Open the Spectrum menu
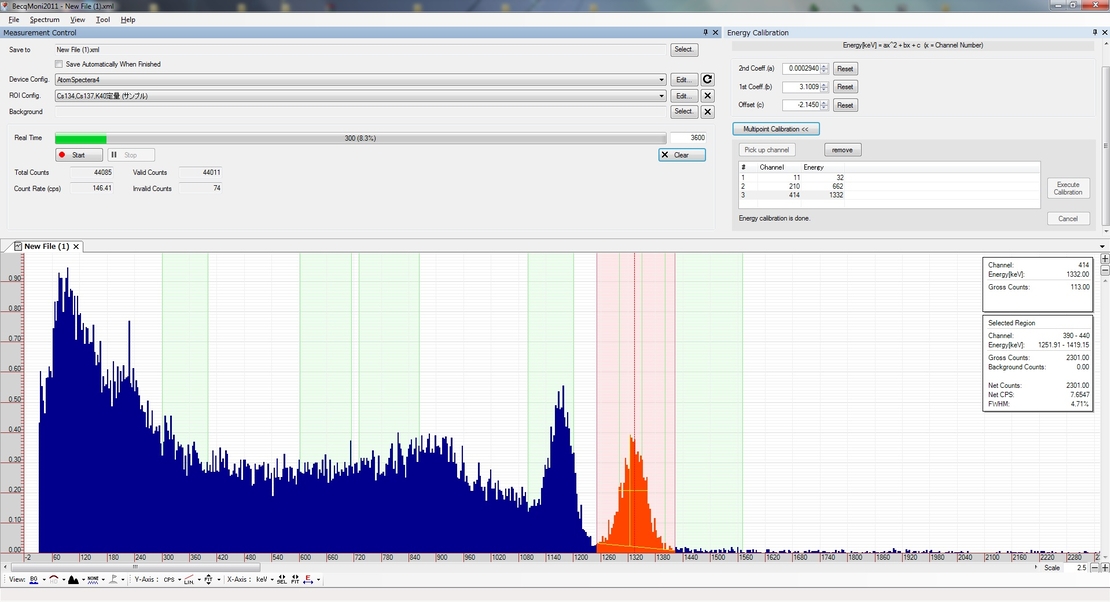 click(44, 20)
